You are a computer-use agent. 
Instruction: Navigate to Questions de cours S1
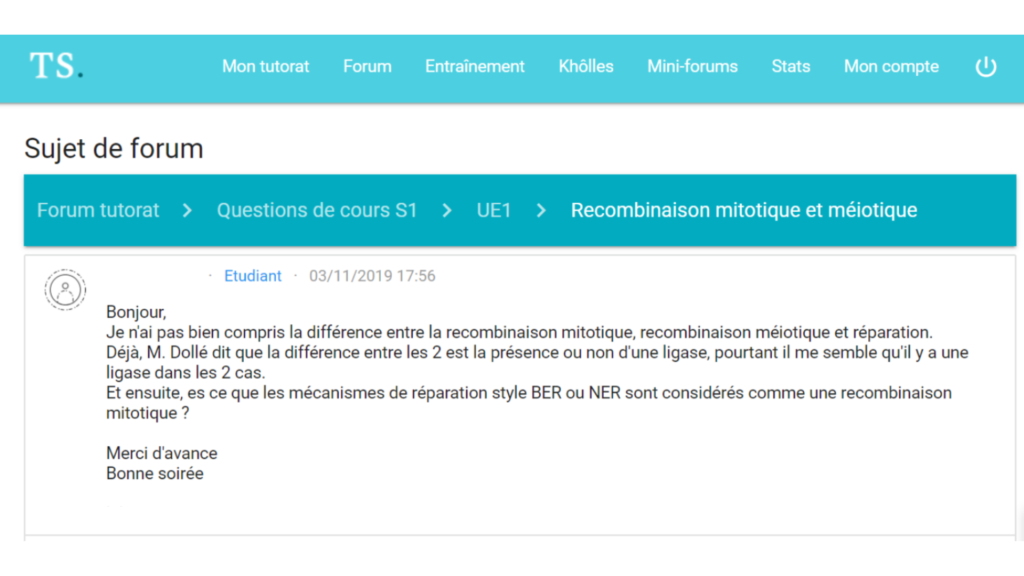coord(317,210)
